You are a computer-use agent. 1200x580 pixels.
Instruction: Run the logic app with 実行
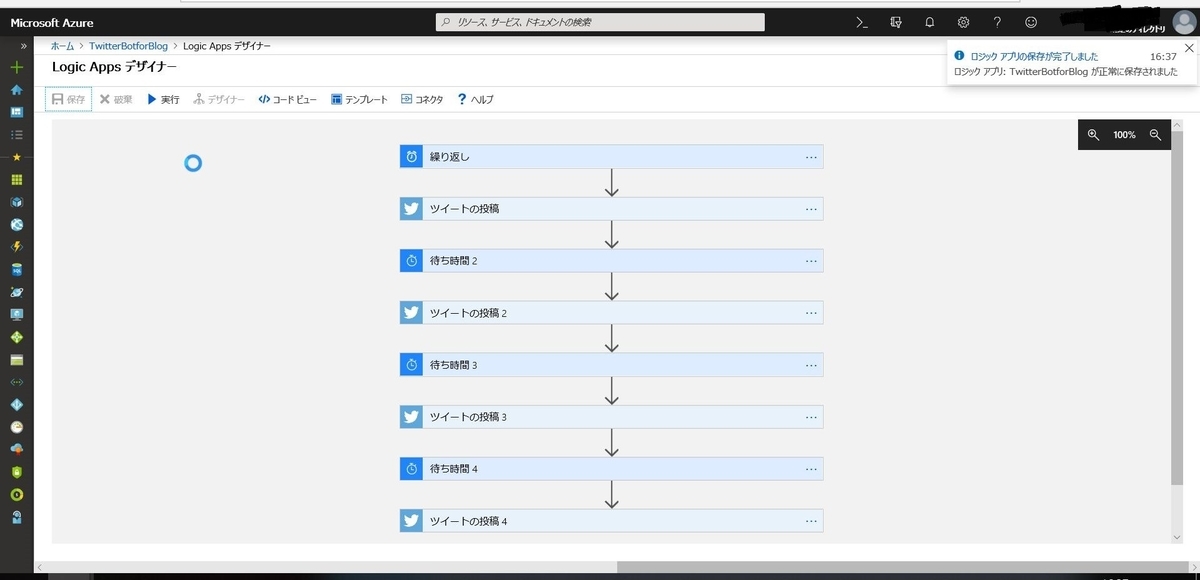(x=163, y=99)
